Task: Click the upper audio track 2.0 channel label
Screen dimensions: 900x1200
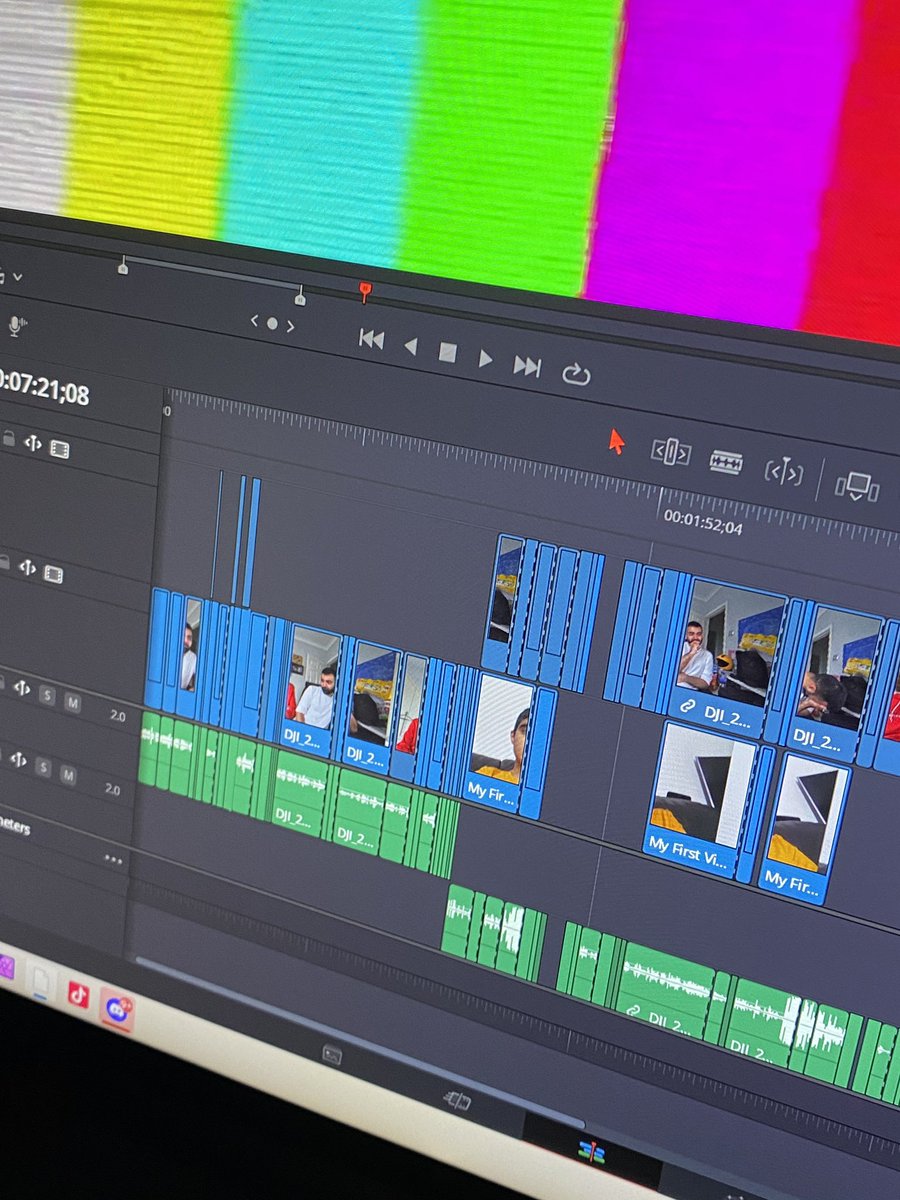Action: 117,717
